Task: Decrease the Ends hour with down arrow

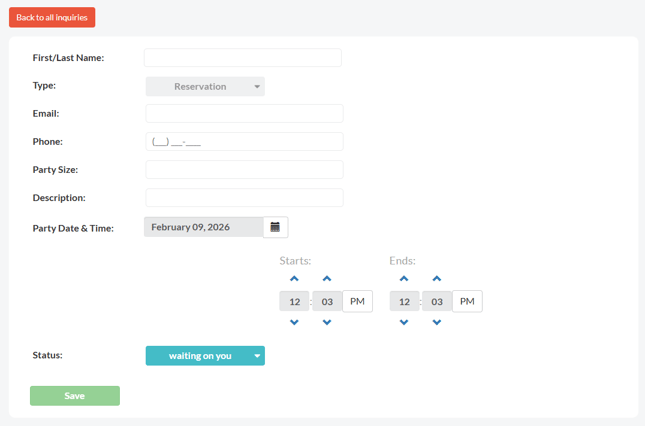Action: pos(404,322)
